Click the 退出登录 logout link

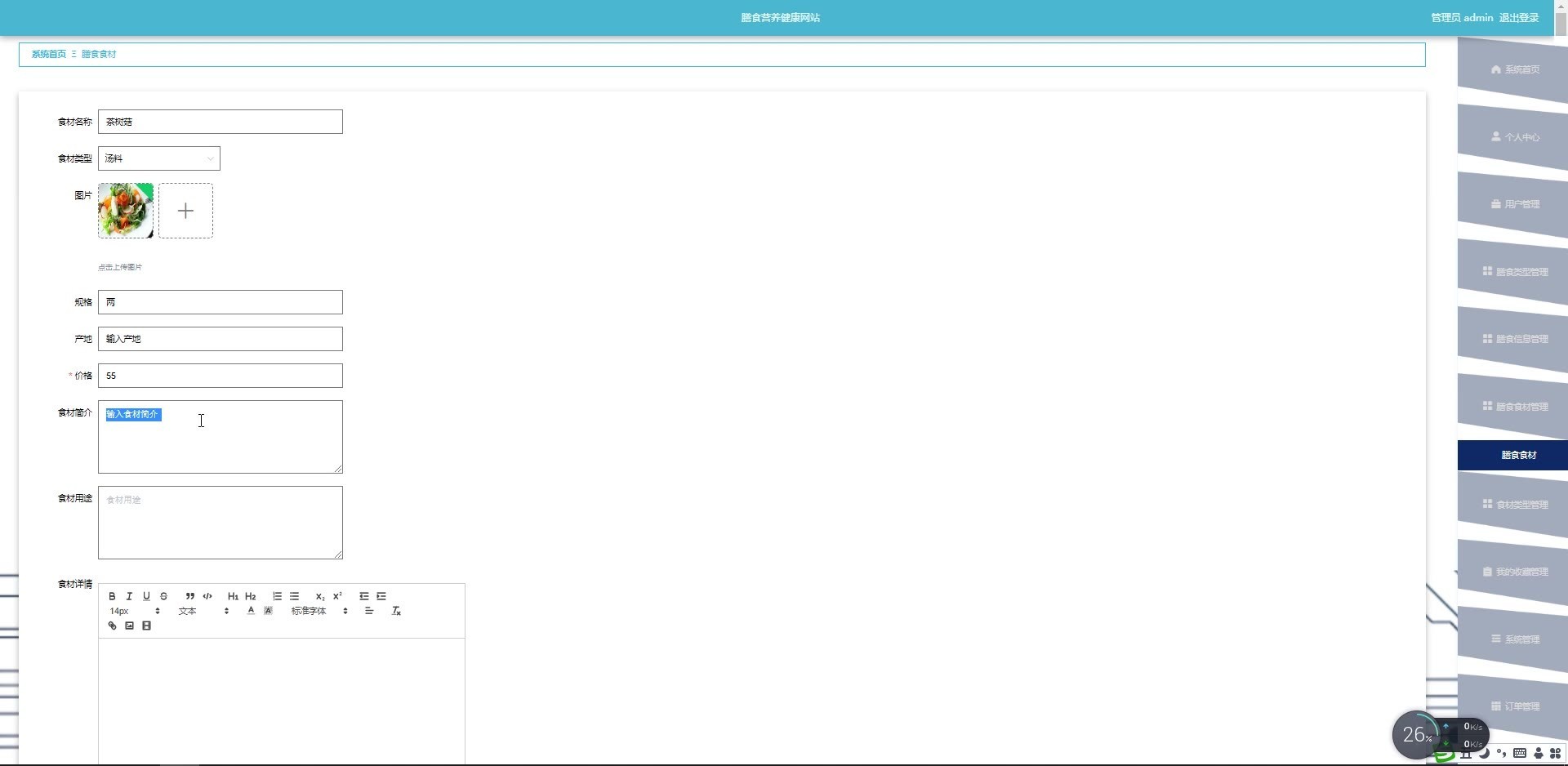(x=1519, y=18)
